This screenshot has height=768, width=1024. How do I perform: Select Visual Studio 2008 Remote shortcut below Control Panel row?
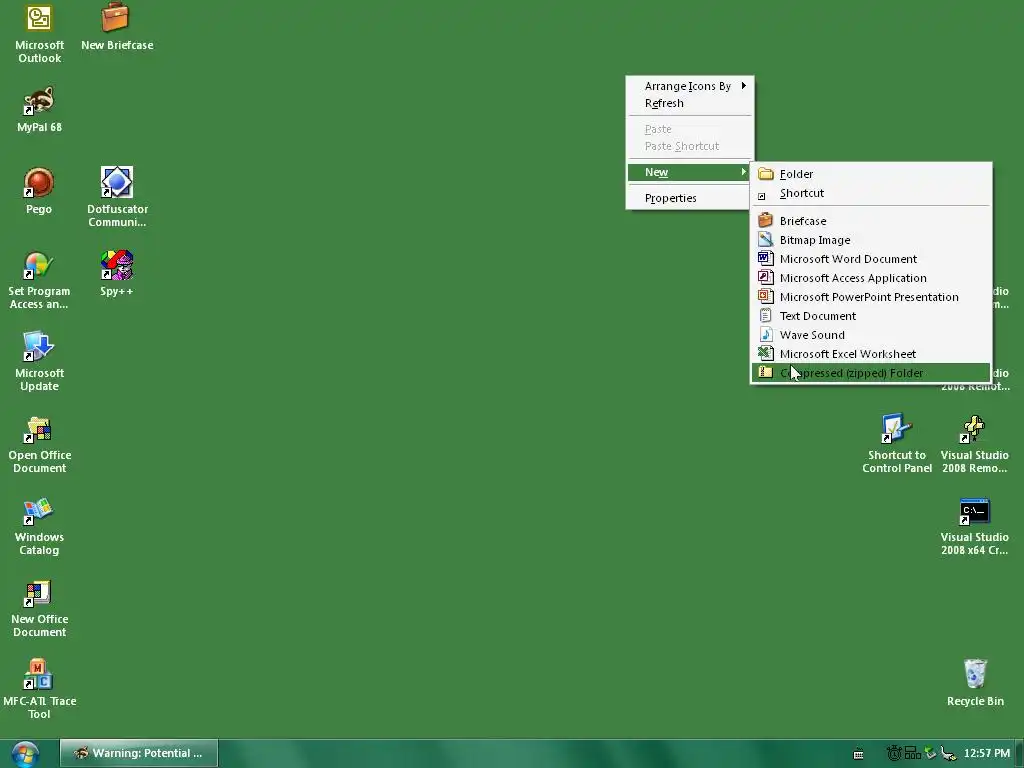pyautogui.click(x=974, y=443)
